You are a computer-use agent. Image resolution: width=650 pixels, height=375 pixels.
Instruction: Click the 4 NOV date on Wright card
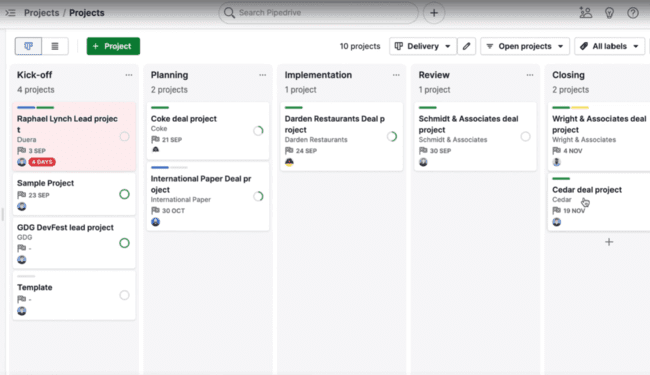[x=572, y=151]
